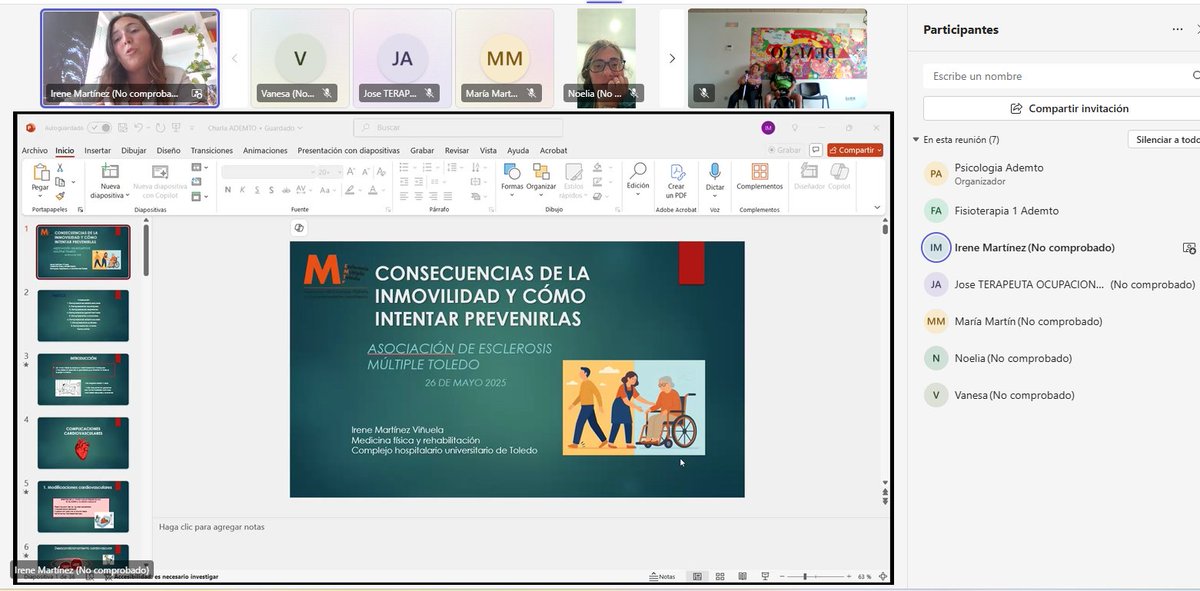Viewport: 1200px width, 591px height.
Task: Click the Edición magnifier icon
Action: click(x=638, y=171)
